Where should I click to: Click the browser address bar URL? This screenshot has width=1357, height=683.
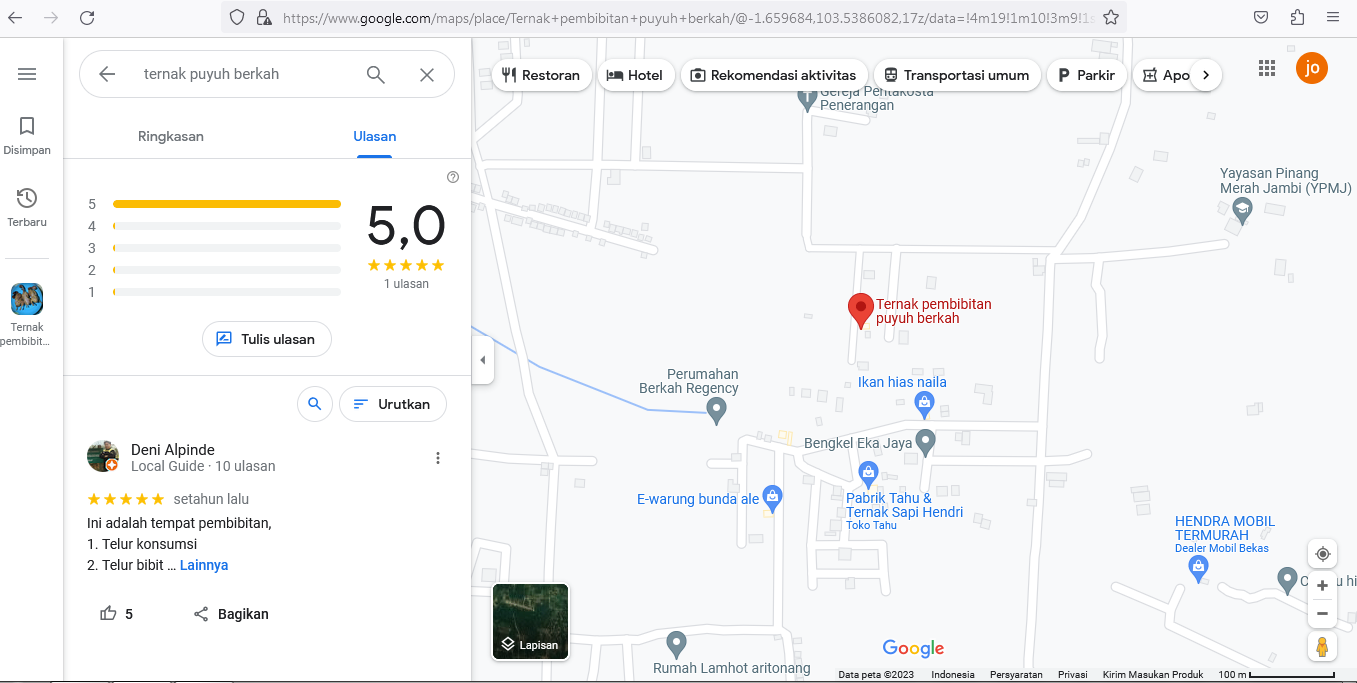click(x=689, y=17)
